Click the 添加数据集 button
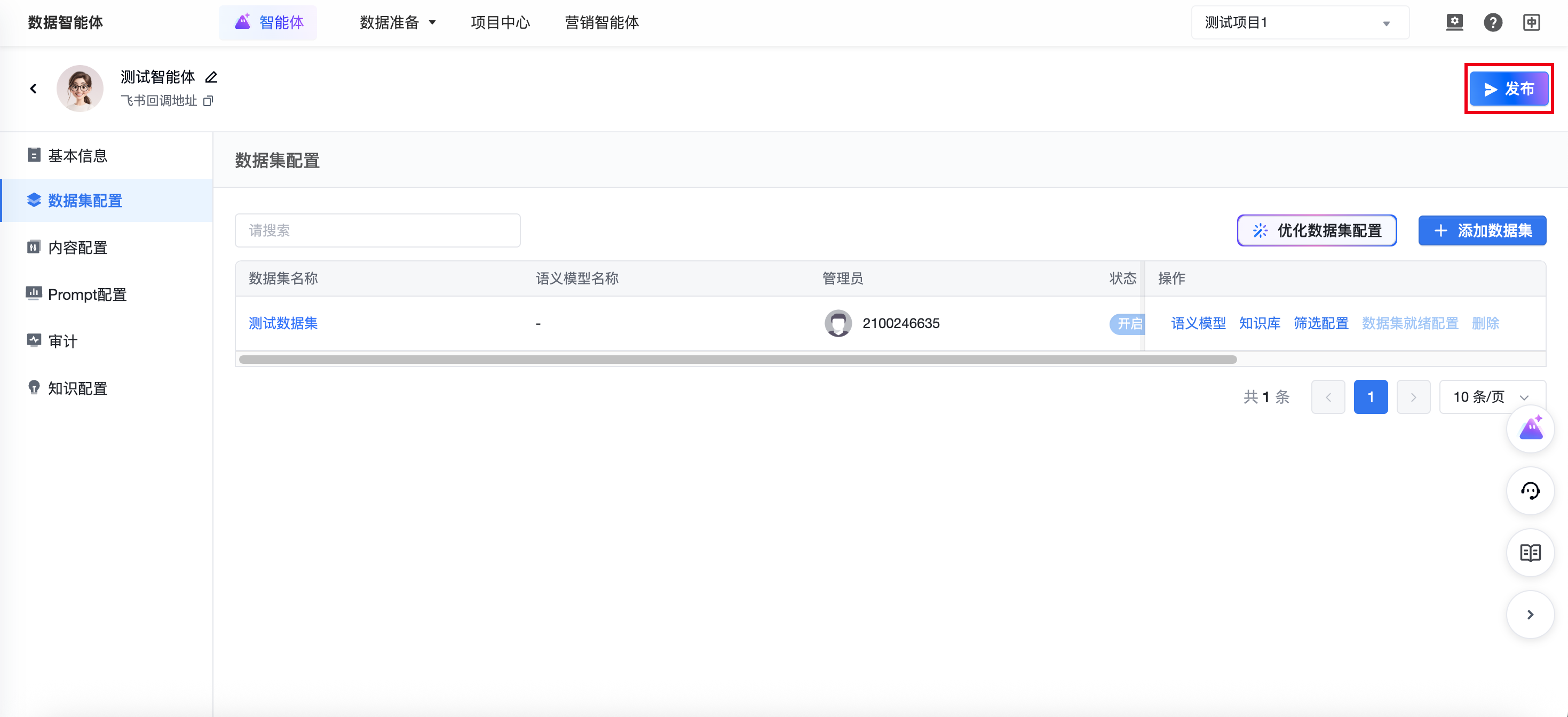The image size is (1568, 717). (x=1482, y=230)
